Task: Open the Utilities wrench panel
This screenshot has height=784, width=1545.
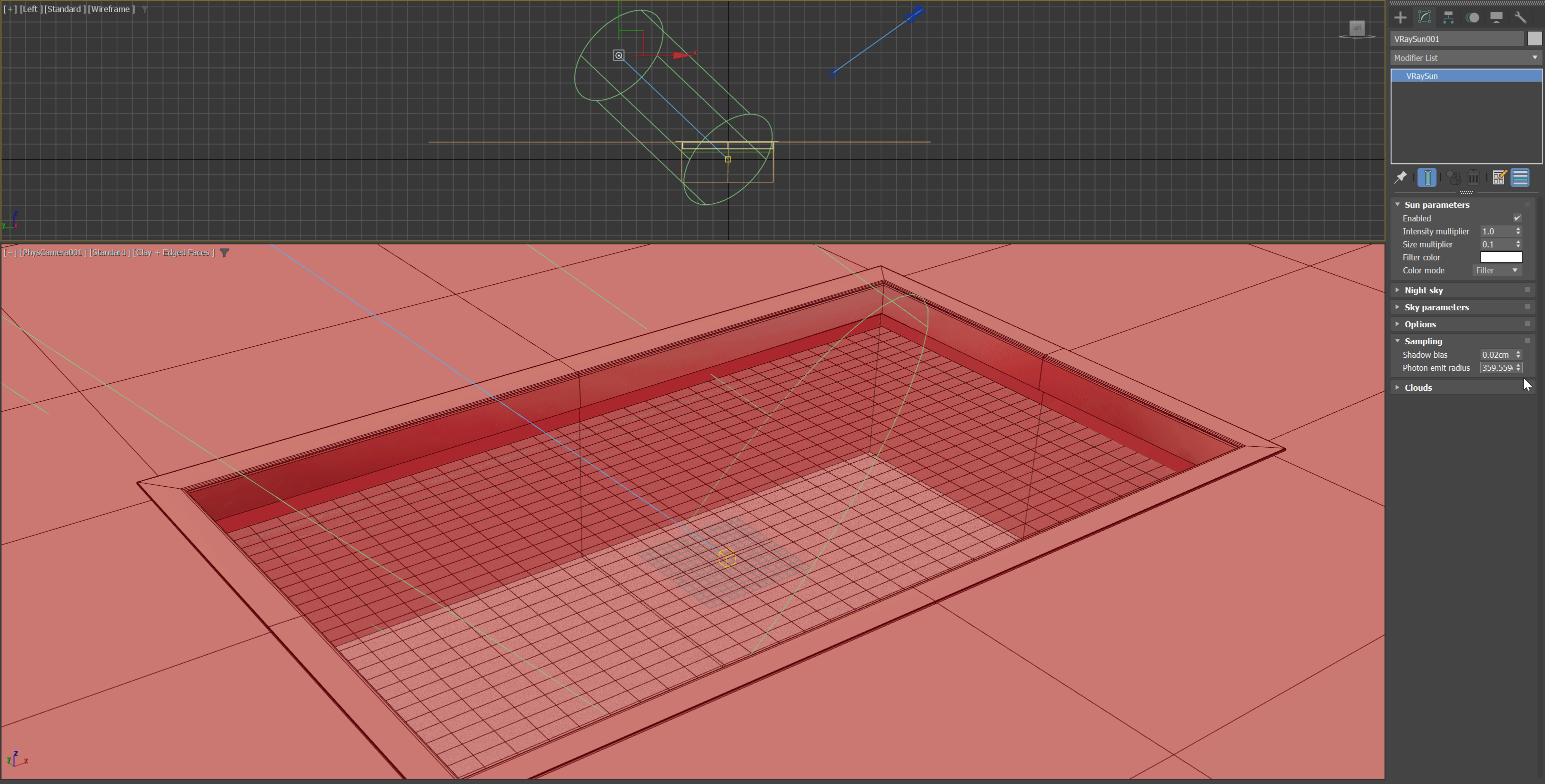Action: pos(1520,17)
